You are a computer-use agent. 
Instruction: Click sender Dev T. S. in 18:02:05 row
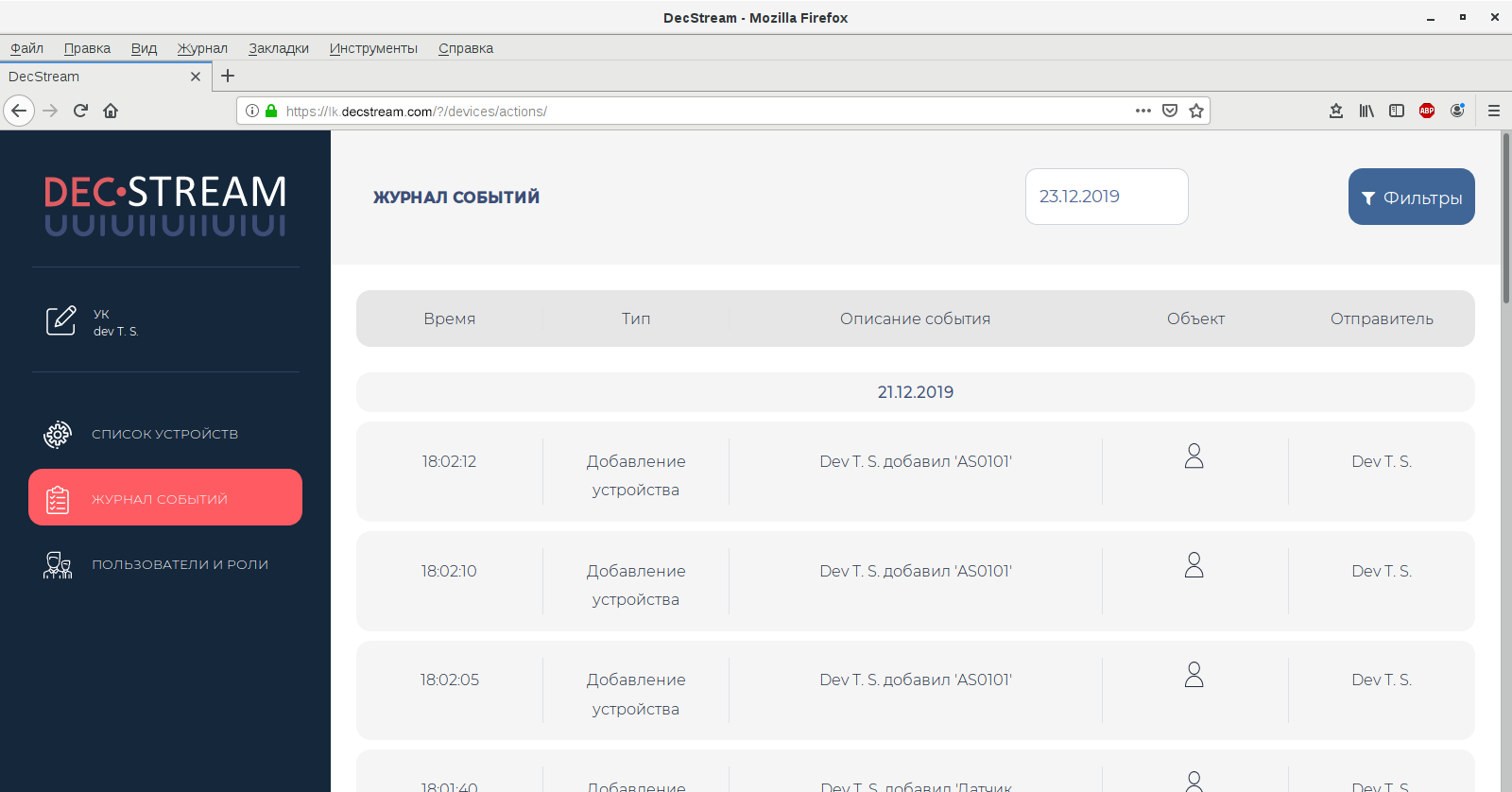tap(1382, 680)
